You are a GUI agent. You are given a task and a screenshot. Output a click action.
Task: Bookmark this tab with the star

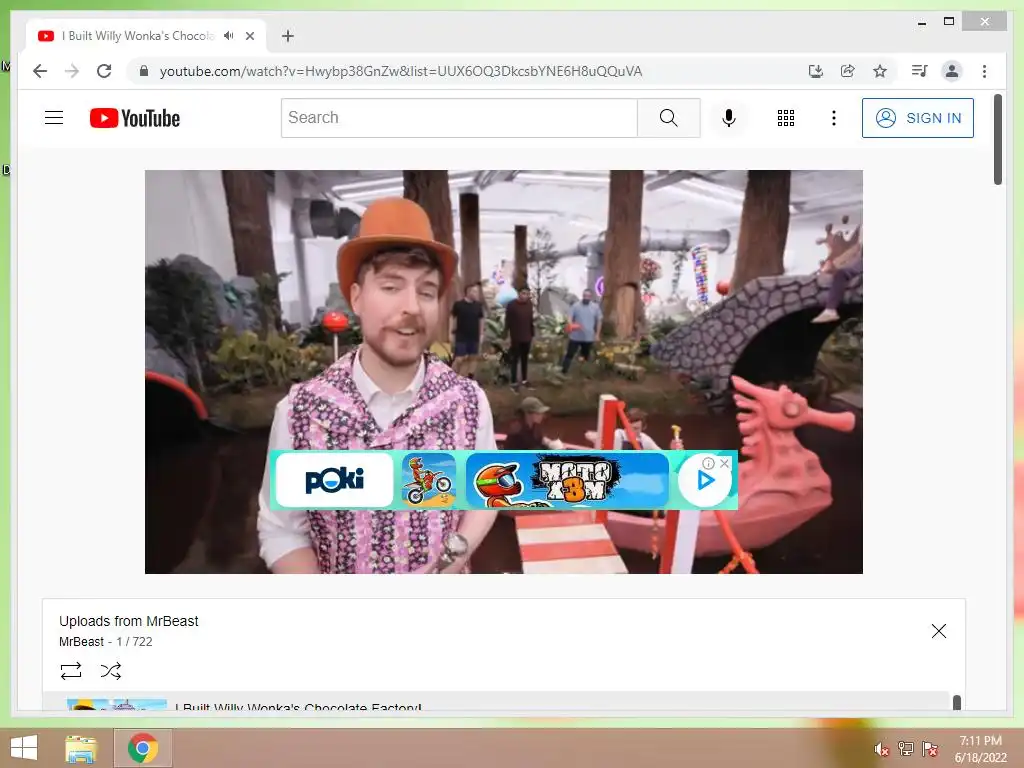[880, 71]
